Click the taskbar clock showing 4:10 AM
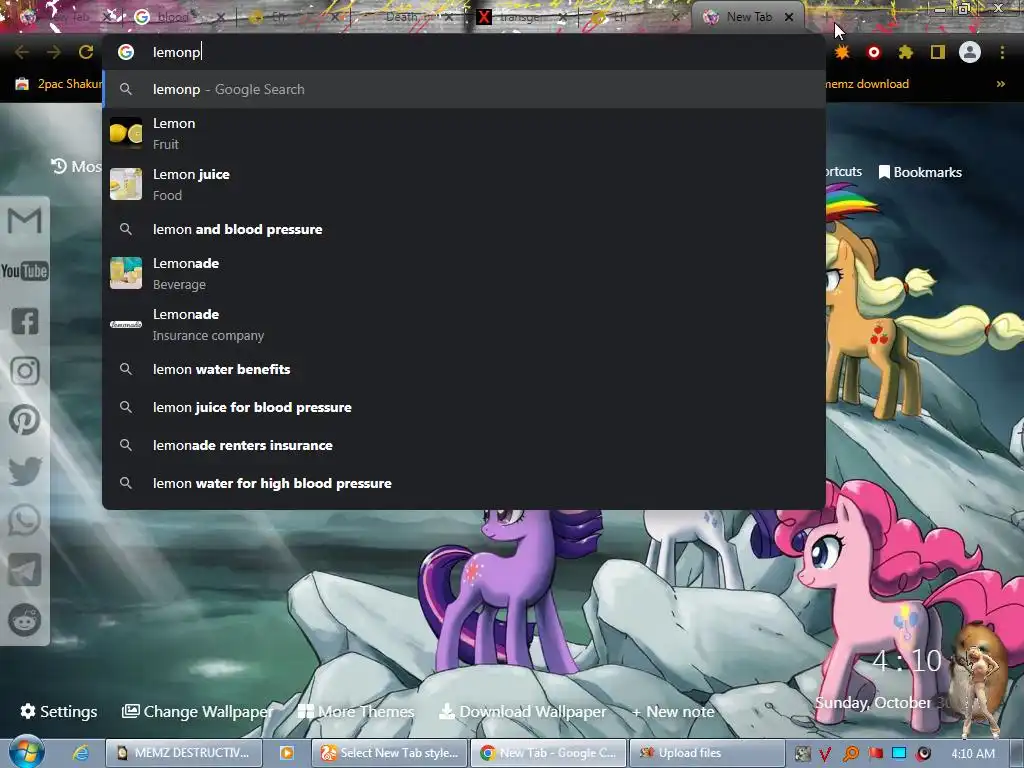The image size is (1024, 768). (x=973, y=754)
